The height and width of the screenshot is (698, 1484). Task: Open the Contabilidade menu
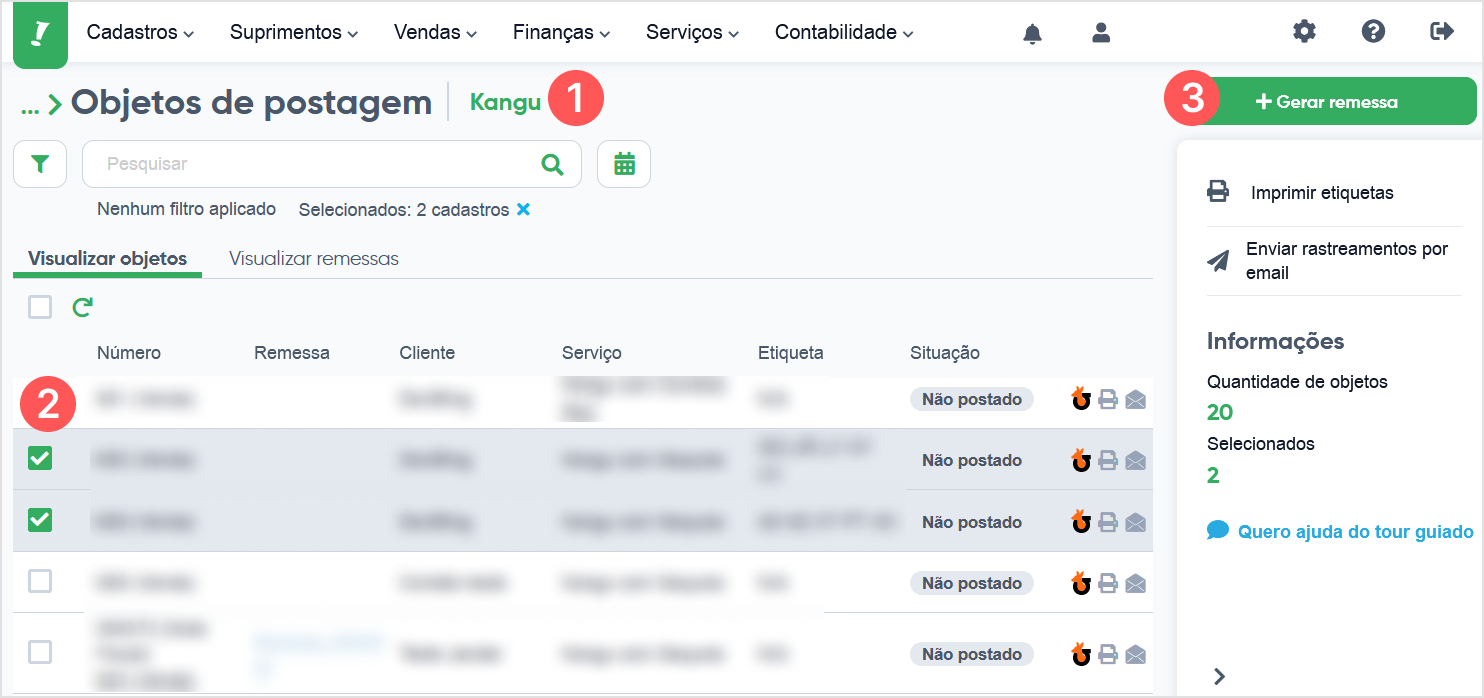click(844, 33)
